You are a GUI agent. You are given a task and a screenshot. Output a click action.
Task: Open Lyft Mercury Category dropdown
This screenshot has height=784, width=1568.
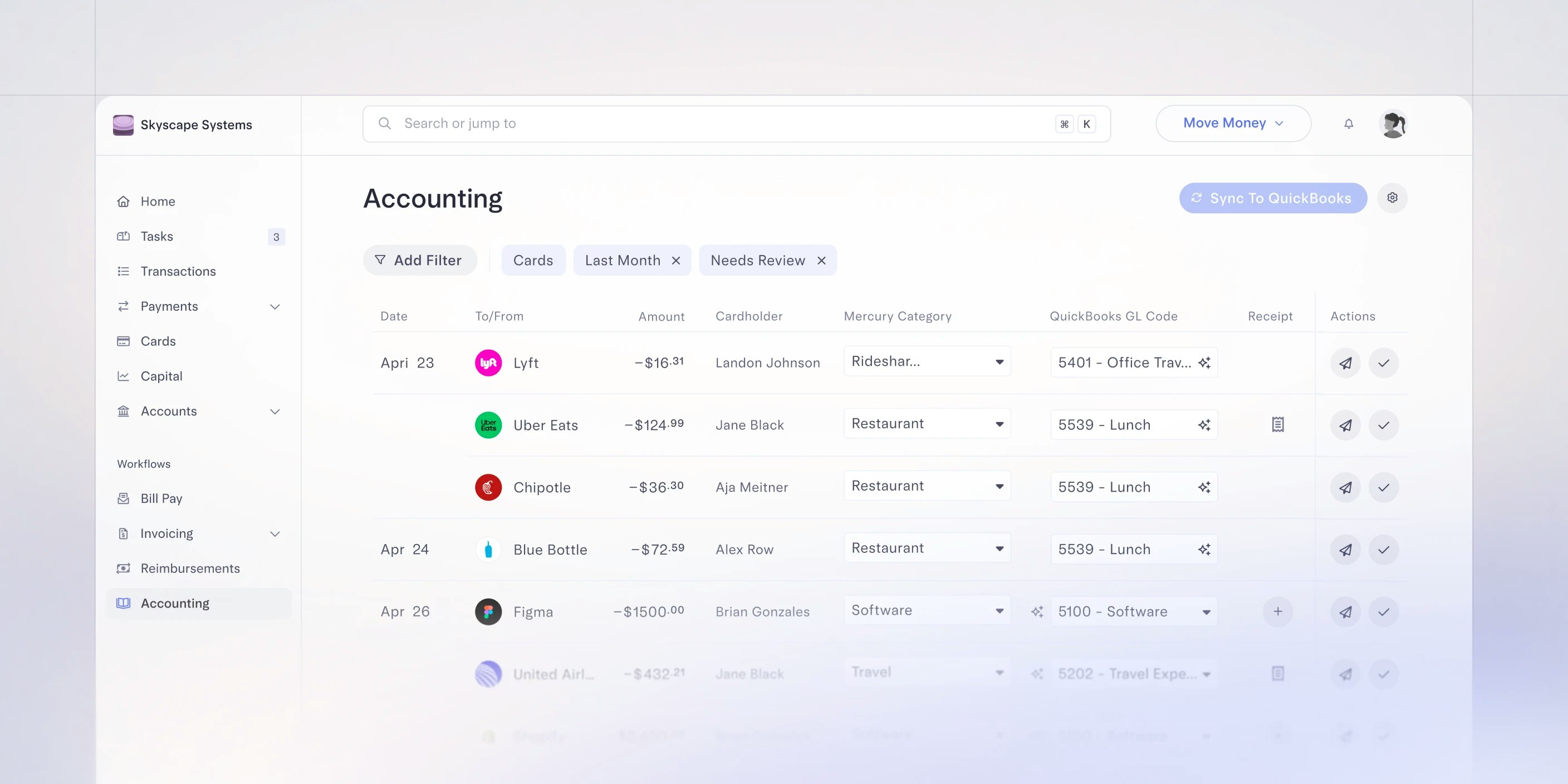click(x=927, y=361)
